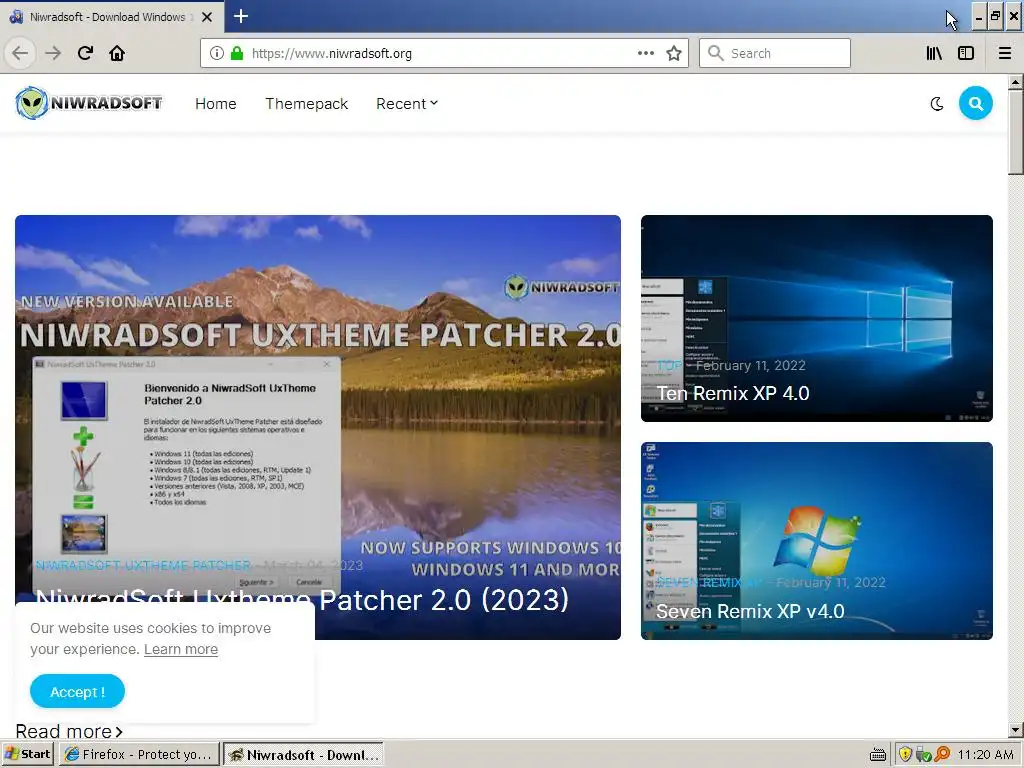Click the 11:20 AM system clock
Viewport: 1024px width, 768px height.
click(985, 755)
